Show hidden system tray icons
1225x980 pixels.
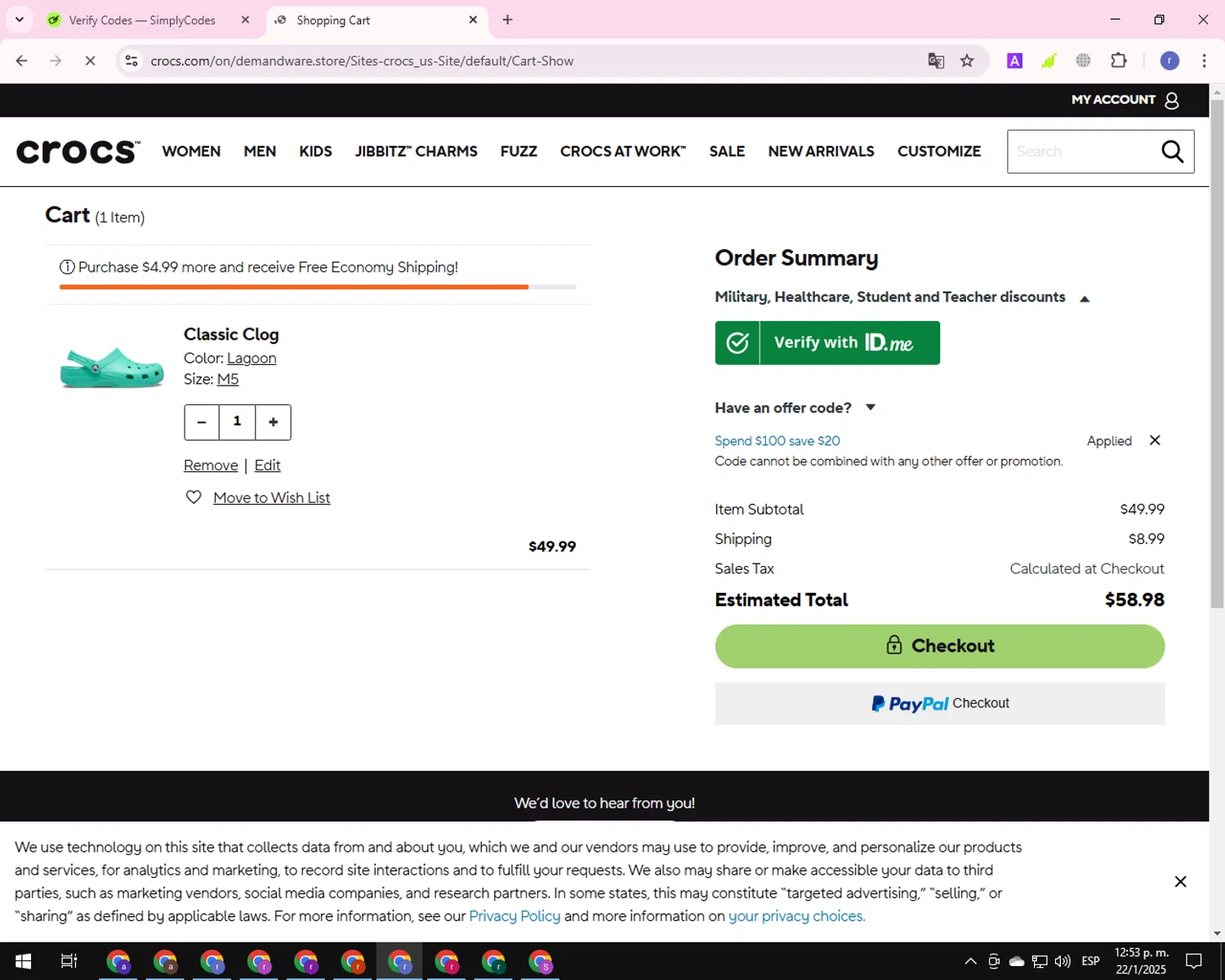point(970,961)
